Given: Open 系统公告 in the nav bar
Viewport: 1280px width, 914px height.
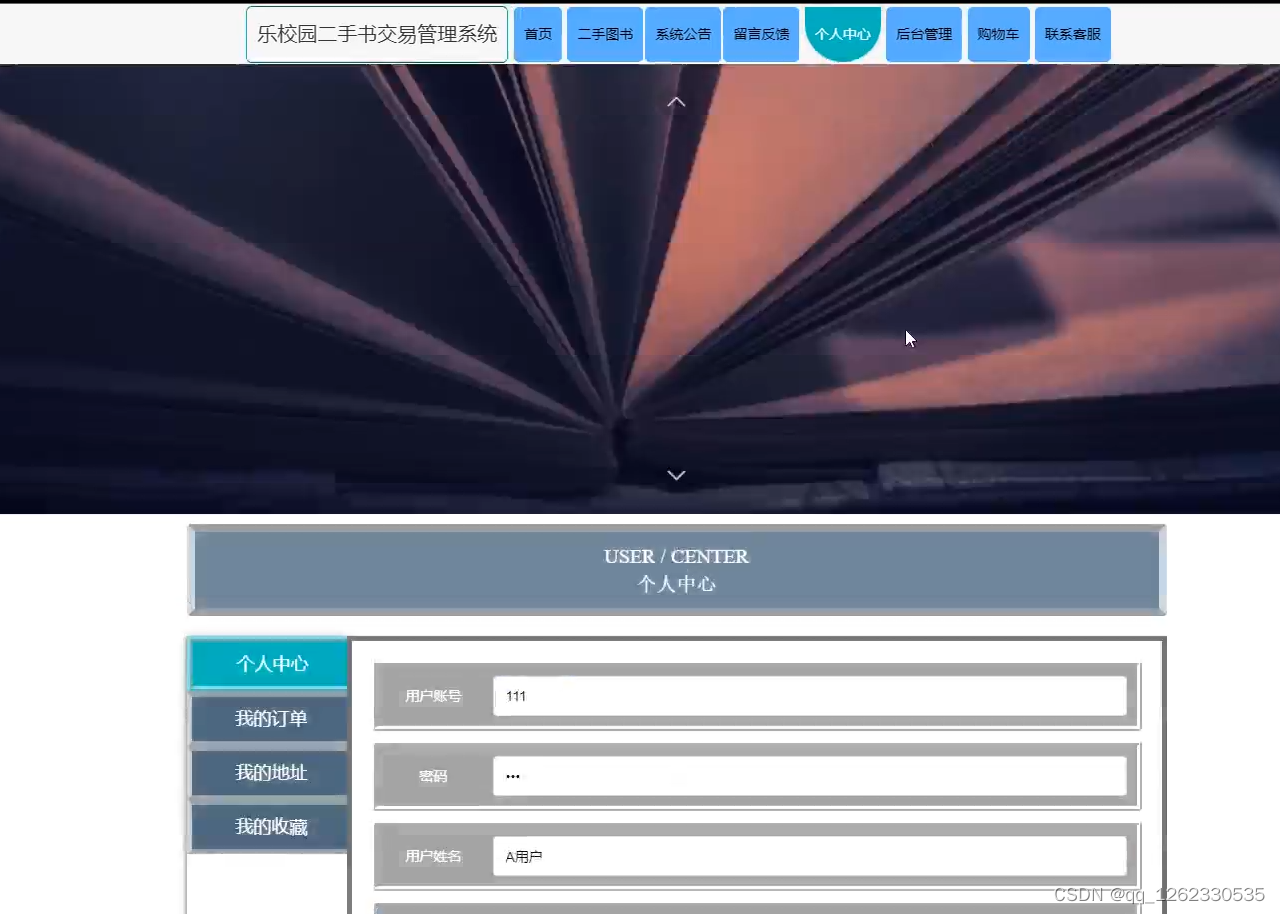Looking at the screenshot, I should [x=683, y=34].
